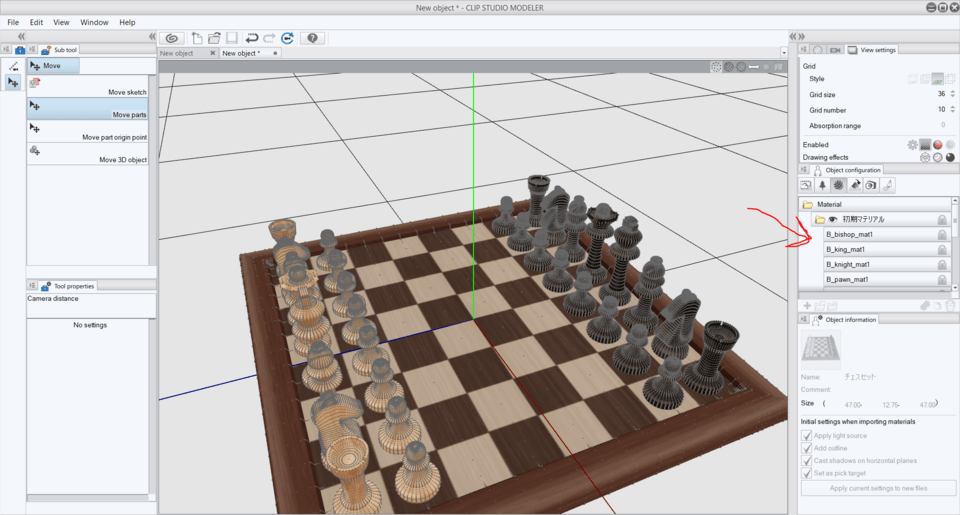The width and height of the screenshot is (960, 515).
Task: Switch to the first New object tab
Action: 178,53
